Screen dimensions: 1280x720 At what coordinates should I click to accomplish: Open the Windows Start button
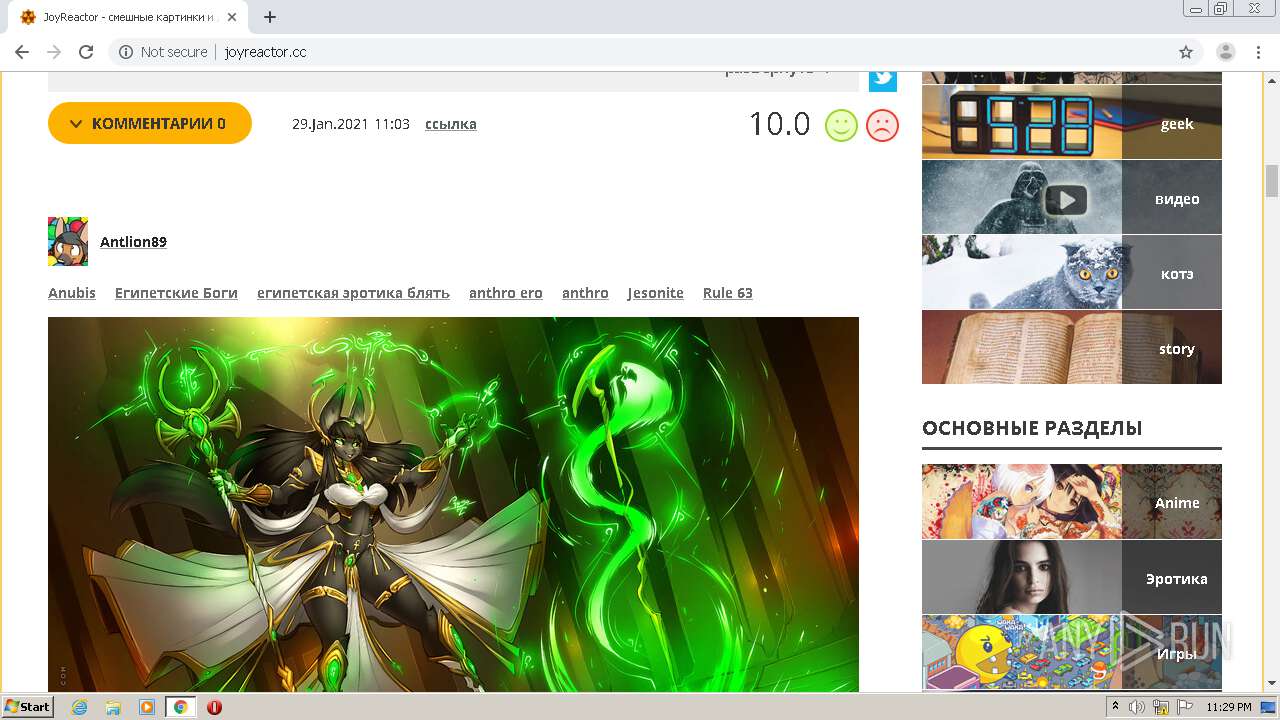(x=27, y=707)
